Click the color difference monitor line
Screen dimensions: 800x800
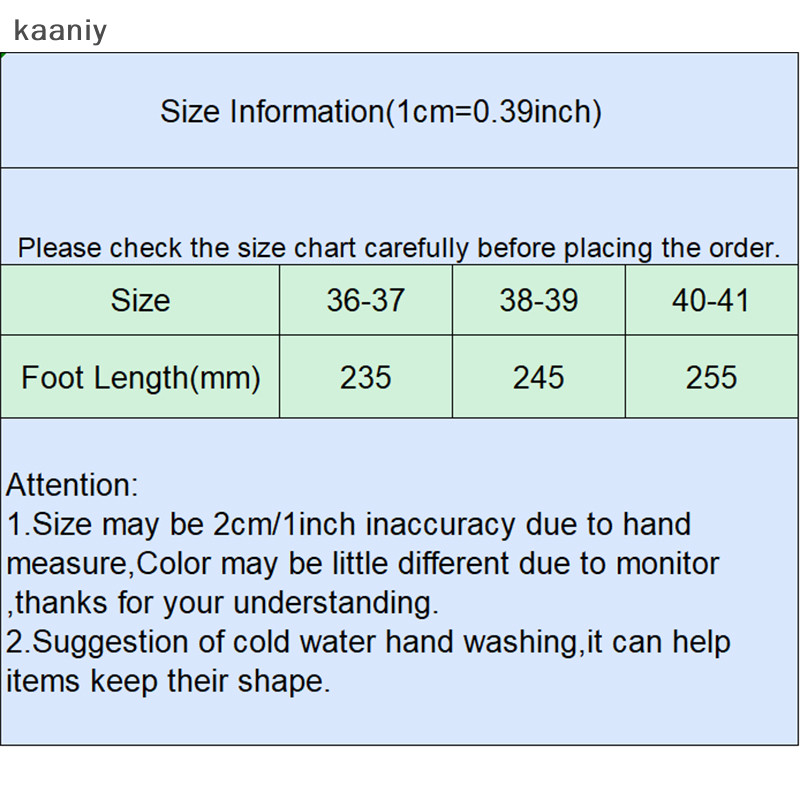pyautogui.click(x=363, y=564)
